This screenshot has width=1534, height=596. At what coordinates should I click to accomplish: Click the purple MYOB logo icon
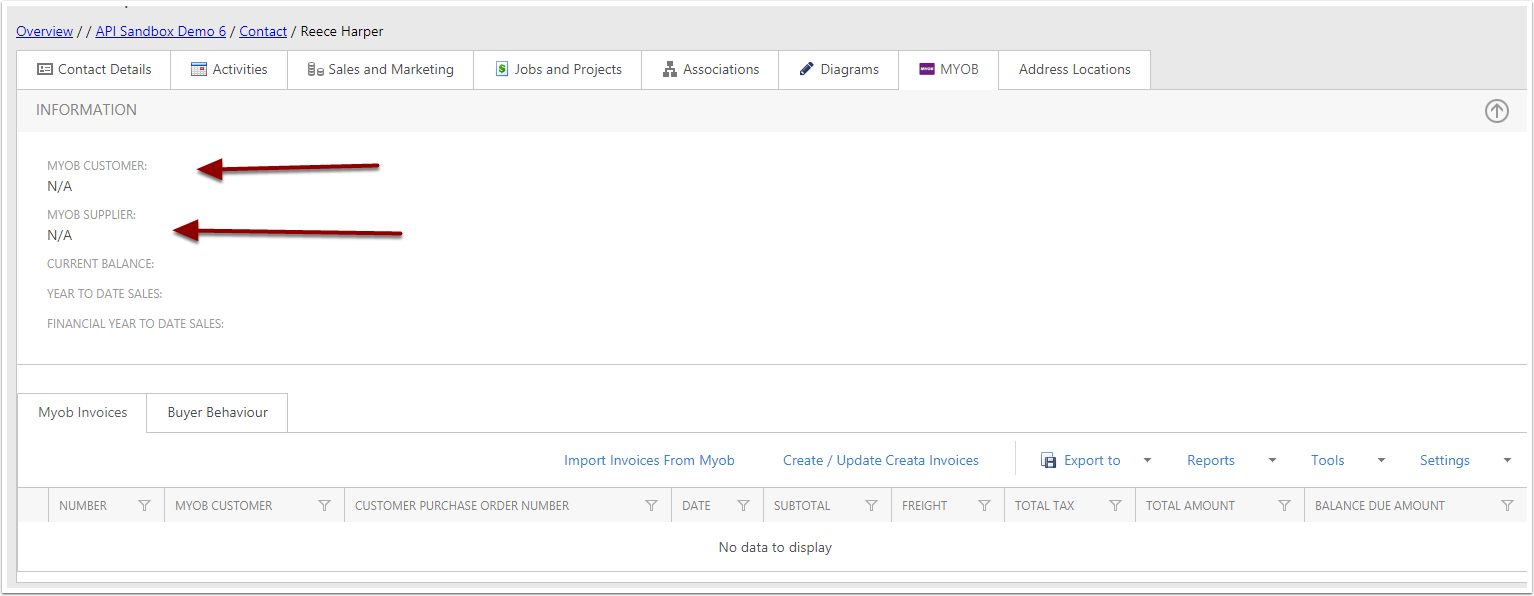click(927, 69)
